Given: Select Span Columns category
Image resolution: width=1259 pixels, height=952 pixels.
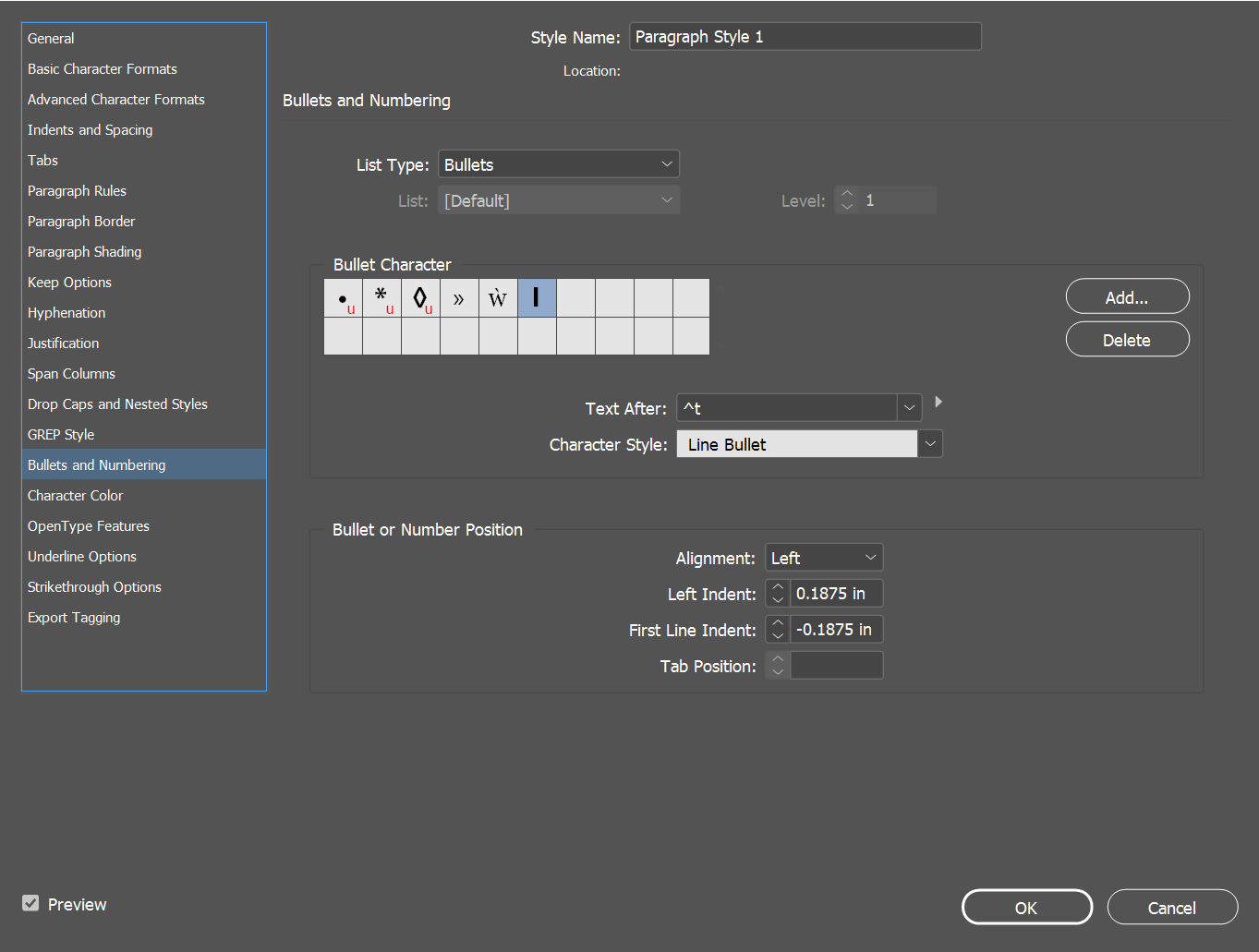Looking at the screenshot, I should [144, 374].
